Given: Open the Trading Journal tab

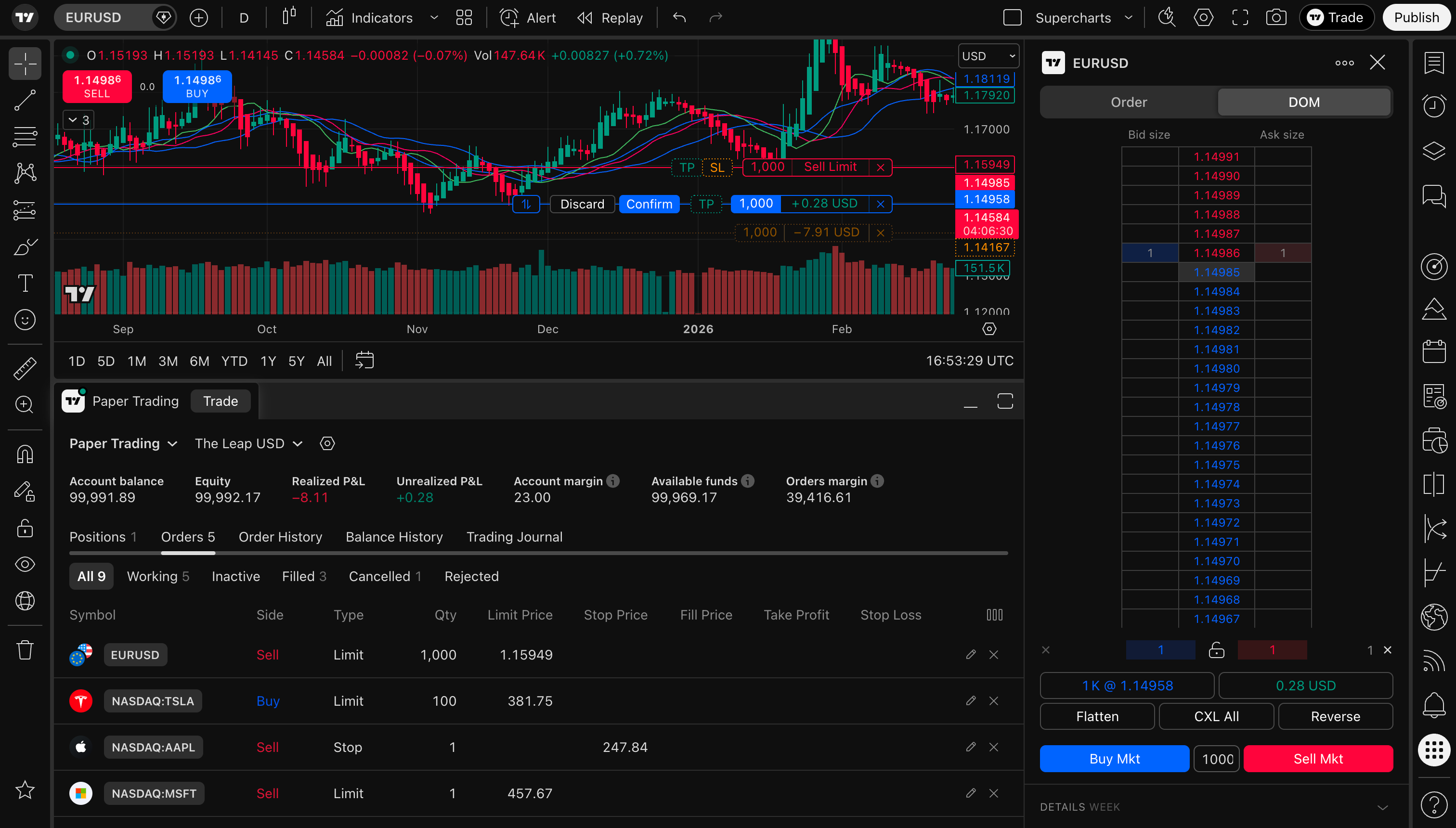Looking at the screenshot, I should pyautogui.click(x=514, y=536).
